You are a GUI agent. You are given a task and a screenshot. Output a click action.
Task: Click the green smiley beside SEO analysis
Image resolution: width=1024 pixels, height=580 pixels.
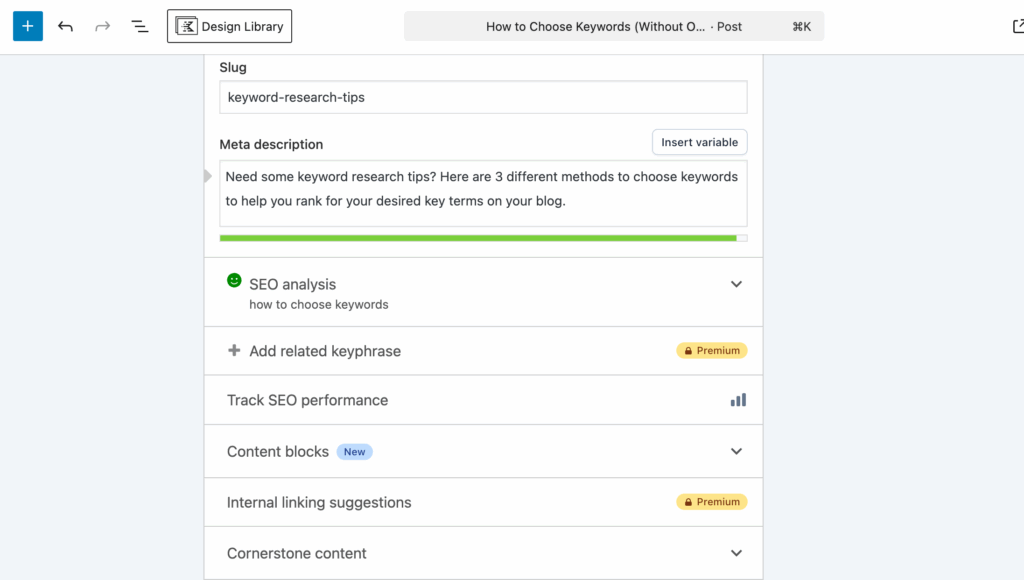pyautogui.click(x=234, y=279)
